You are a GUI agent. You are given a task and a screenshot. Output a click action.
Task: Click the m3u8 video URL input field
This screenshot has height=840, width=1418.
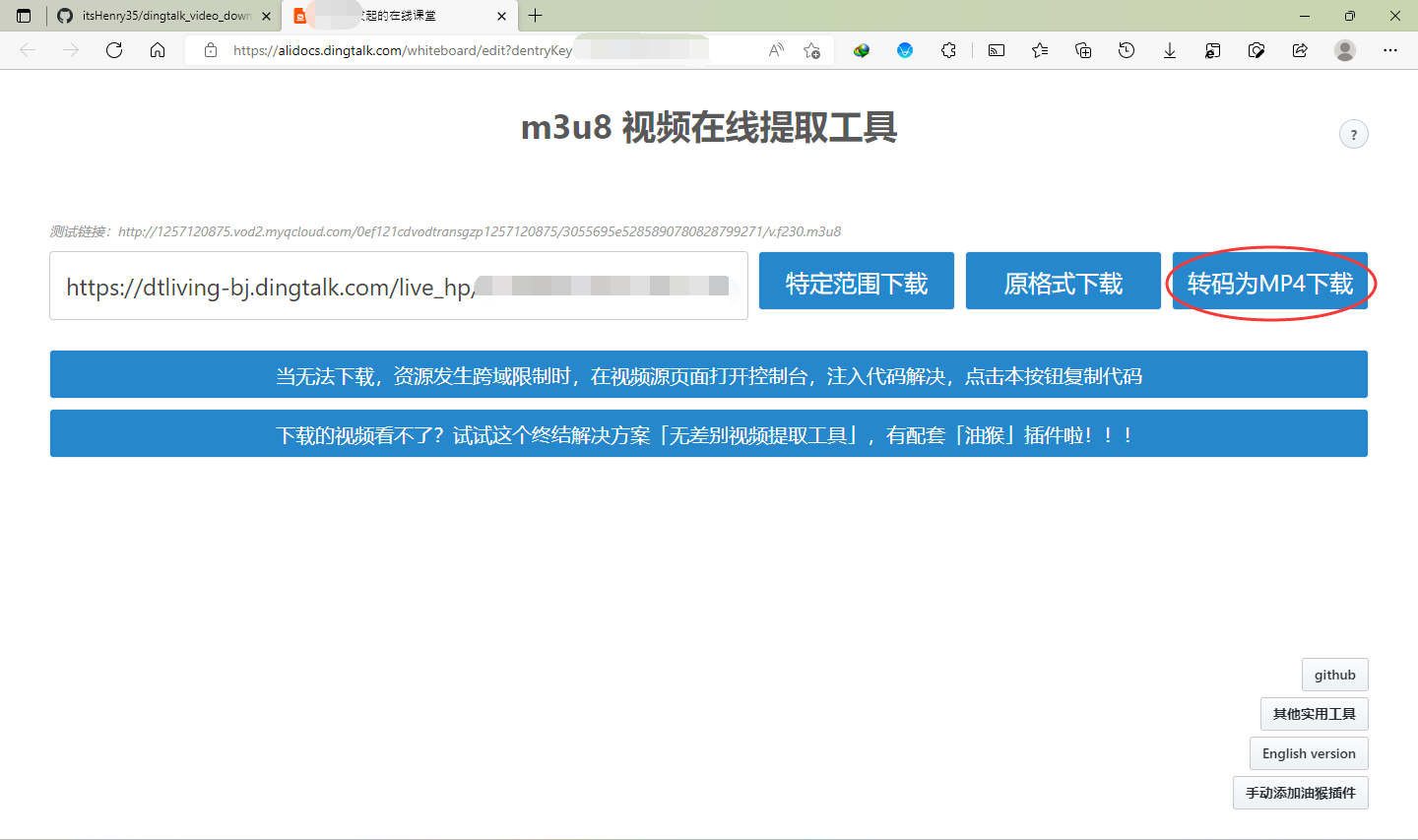pos(398,286)
